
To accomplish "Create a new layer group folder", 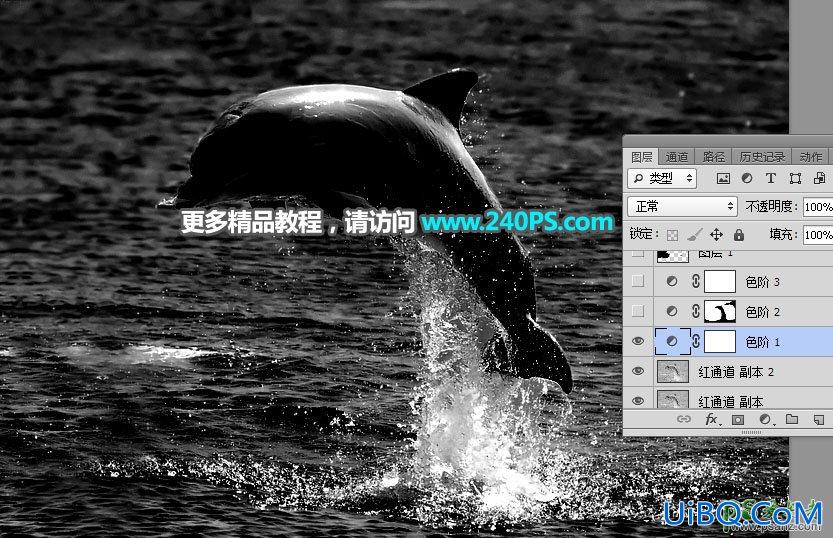I will click(x=792, y=419).
